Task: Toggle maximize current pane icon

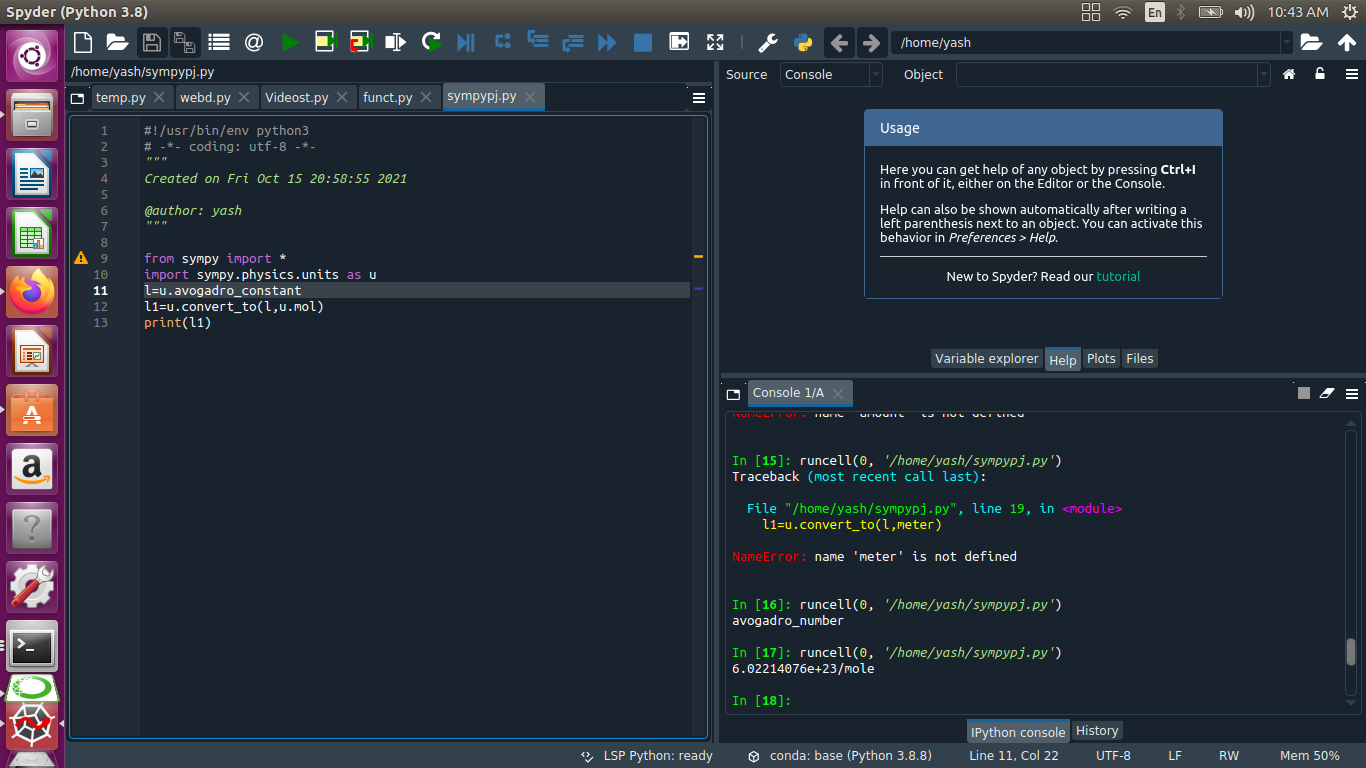Action: 715,42
